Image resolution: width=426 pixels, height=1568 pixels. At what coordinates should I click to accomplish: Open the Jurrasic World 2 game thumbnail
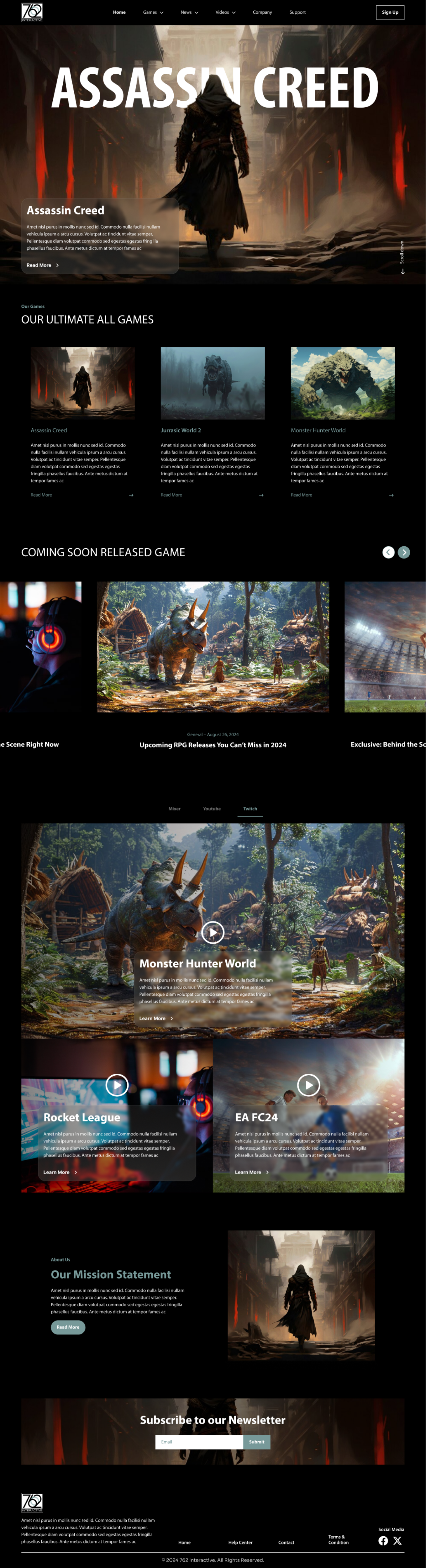point(213,383)
